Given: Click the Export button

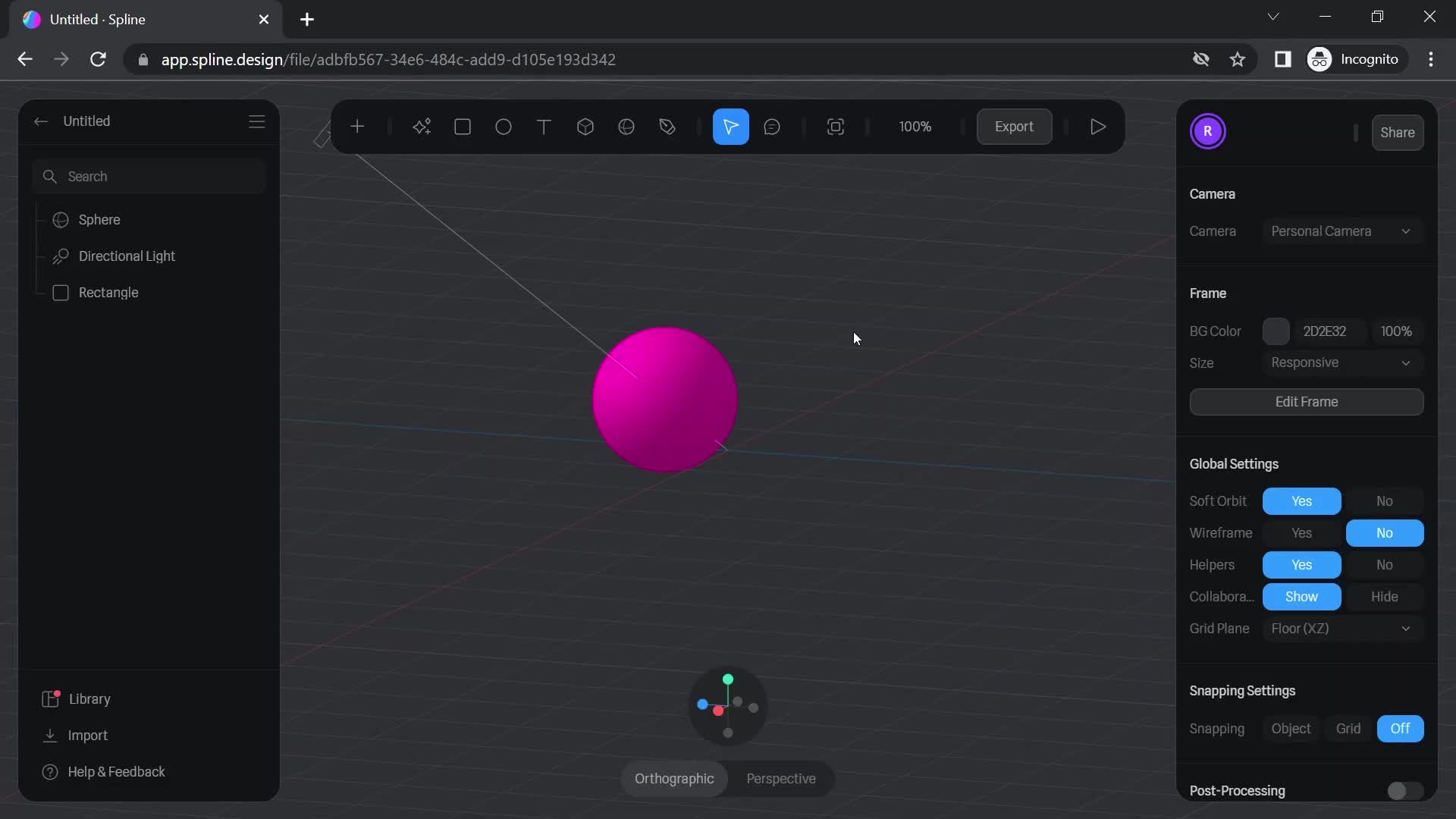Looking at the screenshot, I should pyautogui.click(x=1013, y=126).
